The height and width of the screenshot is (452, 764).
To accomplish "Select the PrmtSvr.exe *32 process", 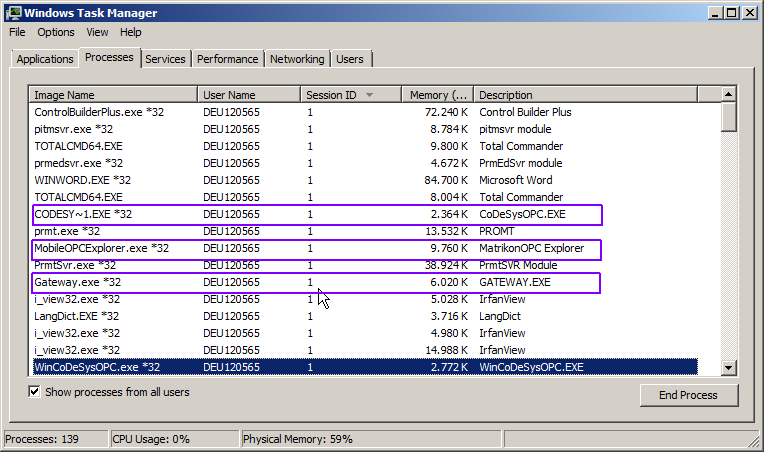I will [365, 265].
